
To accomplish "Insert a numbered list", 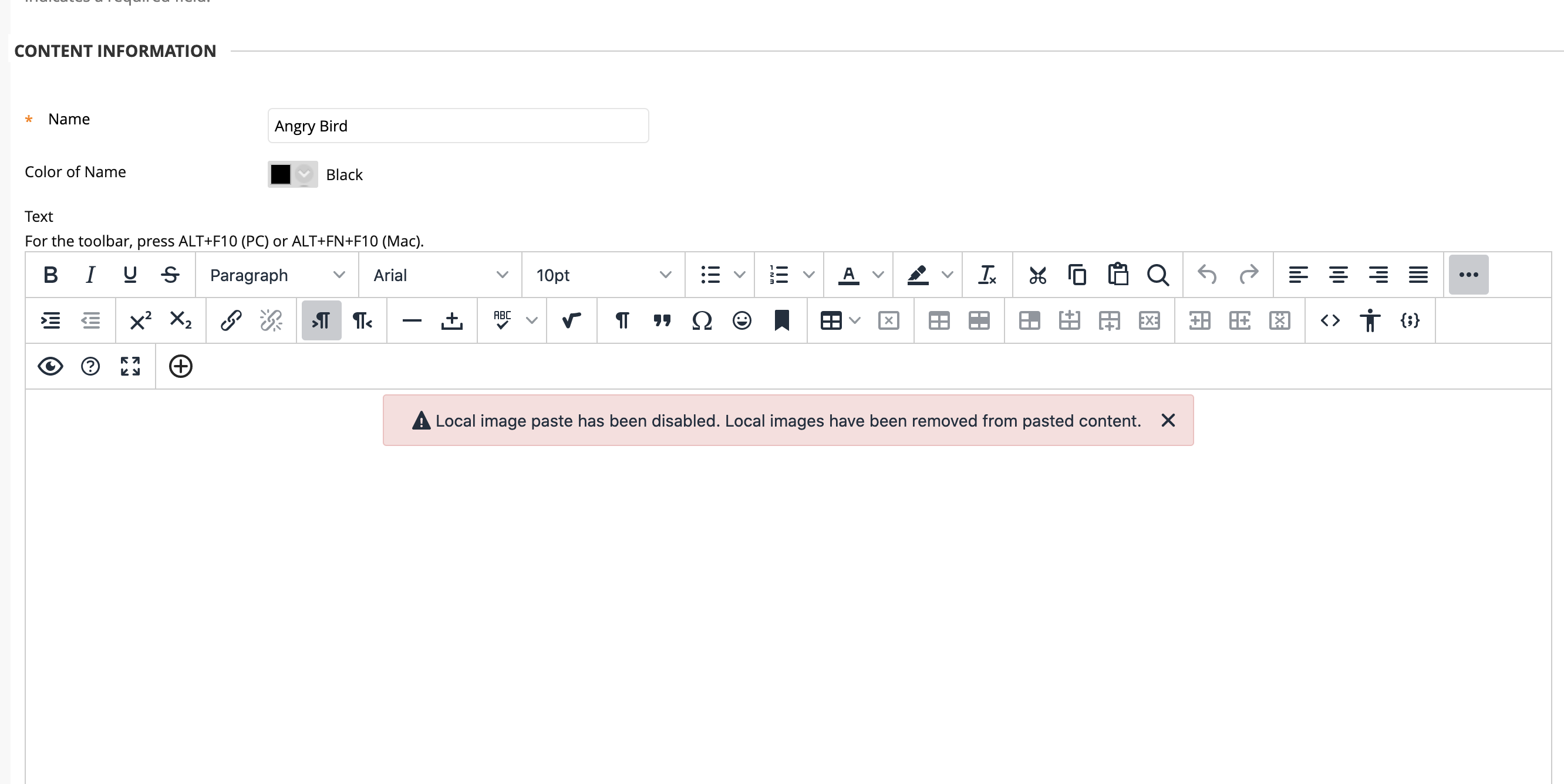I will click(x=779, y=275).
